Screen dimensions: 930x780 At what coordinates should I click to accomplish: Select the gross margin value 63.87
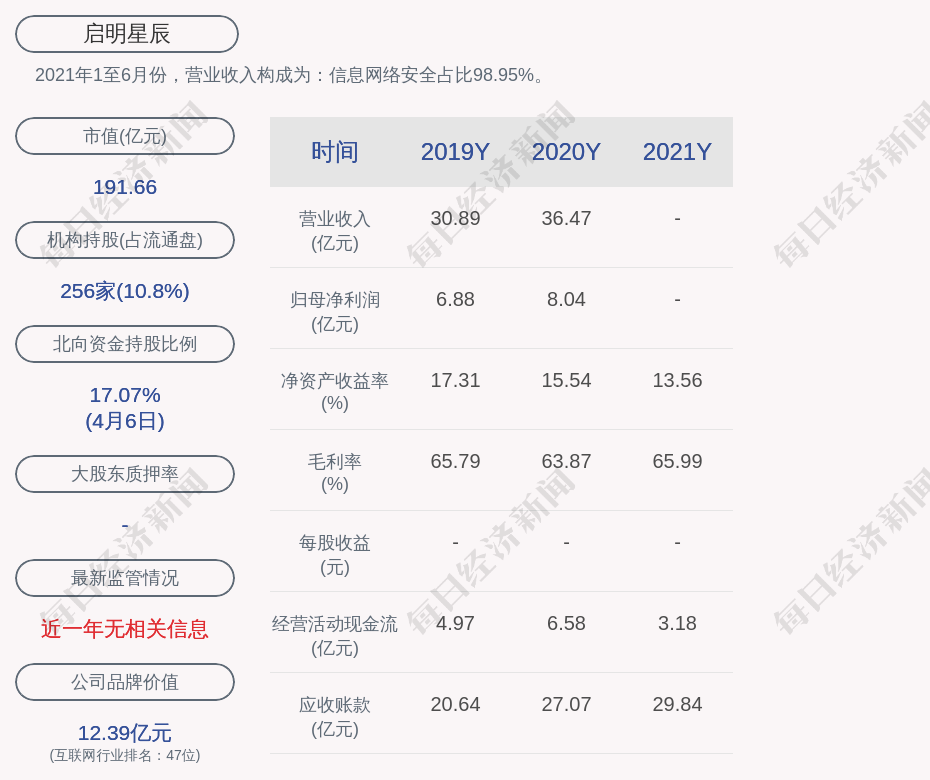pos(566,461)
